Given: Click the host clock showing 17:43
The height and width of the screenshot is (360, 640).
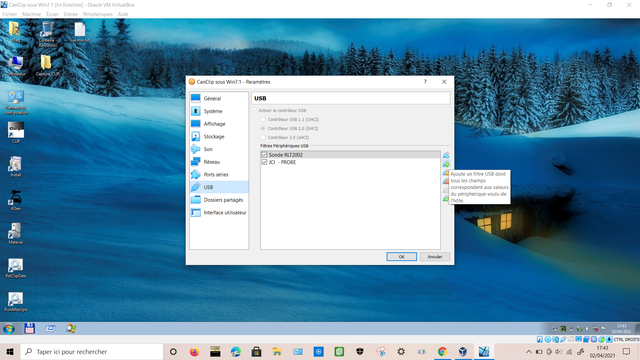Looking at the screenshot, I should click(602, 351).
